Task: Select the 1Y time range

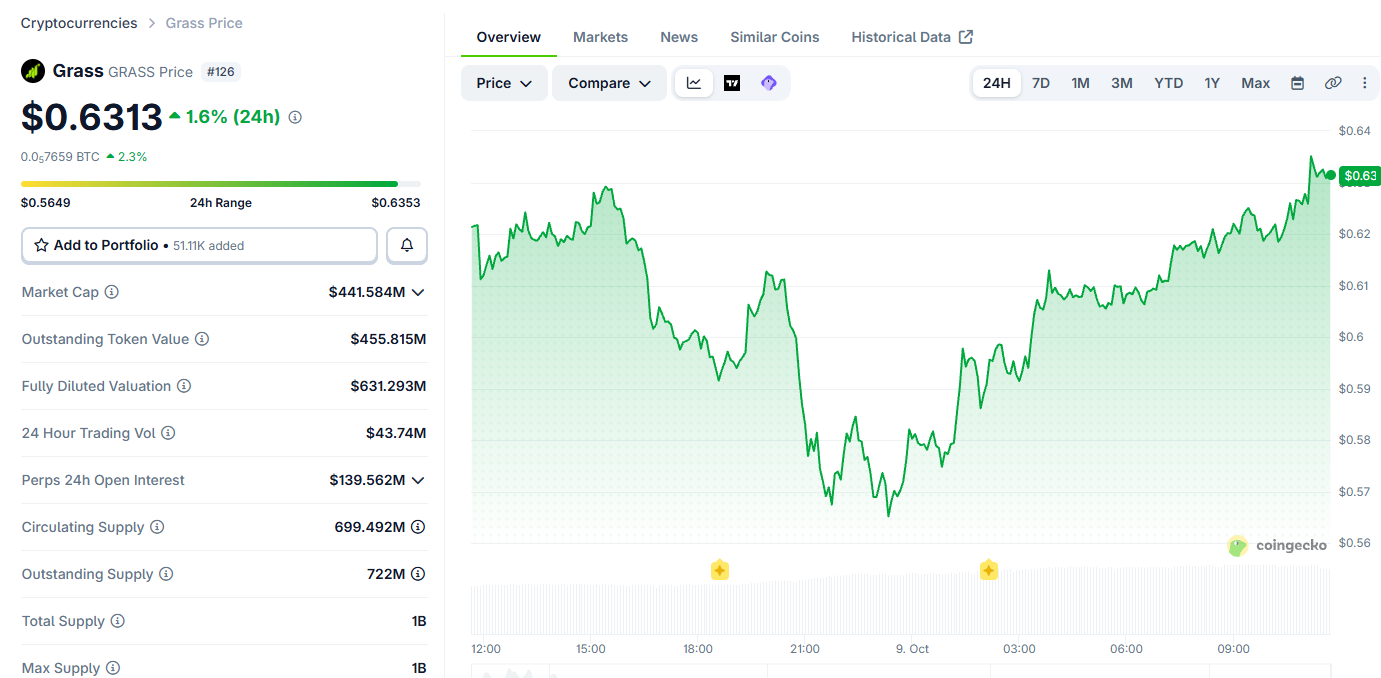Action: click(x=1212, y=83)
